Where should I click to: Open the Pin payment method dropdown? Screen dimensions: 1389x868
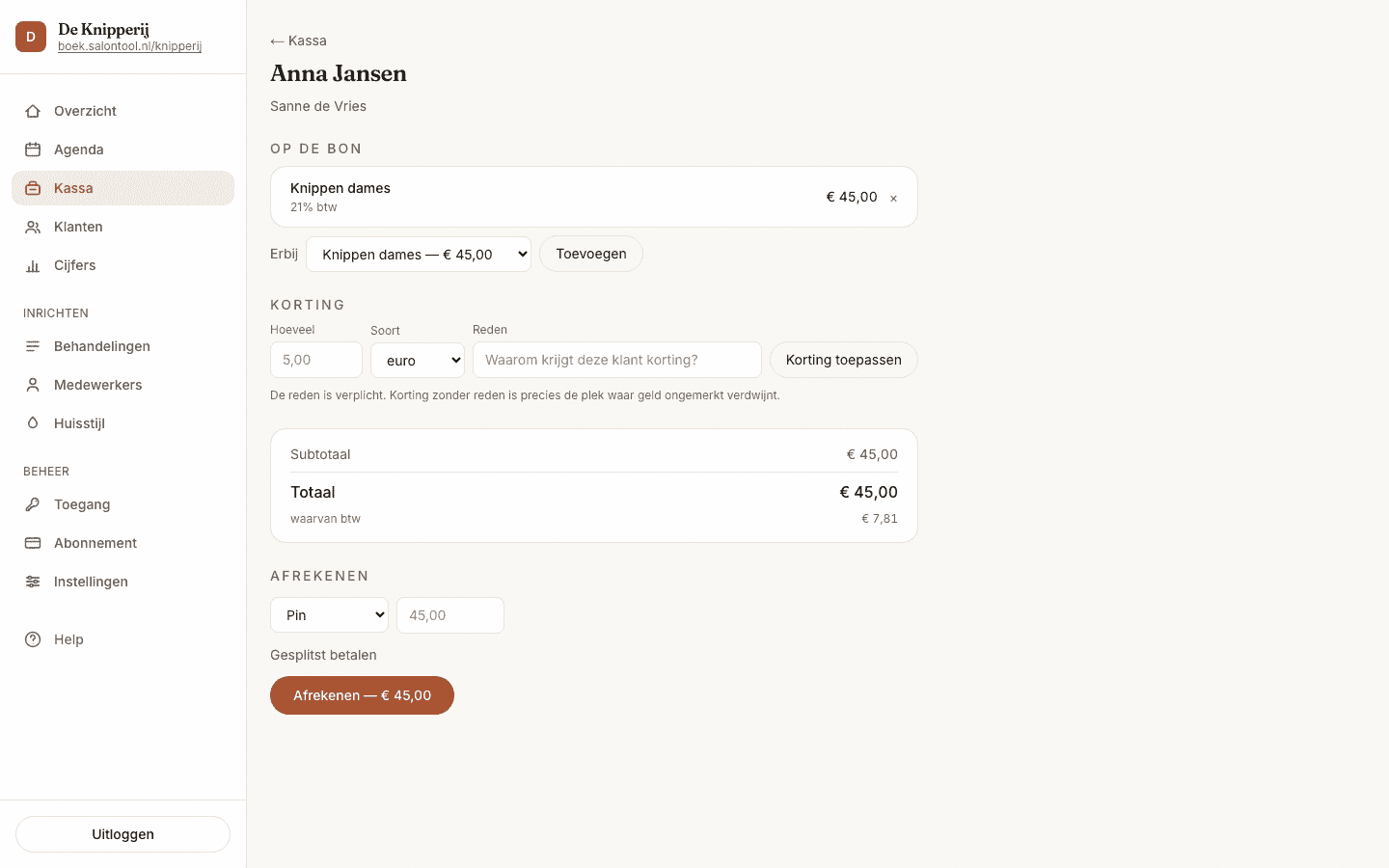[x=329, y=615]
